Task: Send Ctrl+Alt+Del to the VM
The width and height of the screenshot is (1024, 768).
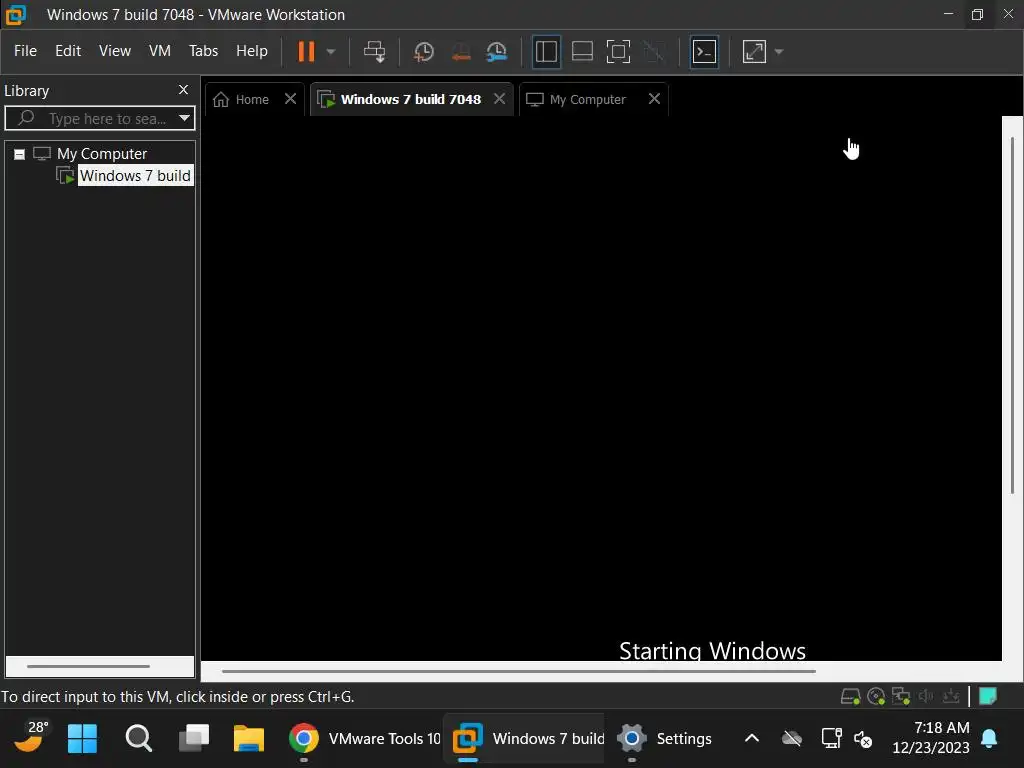Action: [375, 52]
